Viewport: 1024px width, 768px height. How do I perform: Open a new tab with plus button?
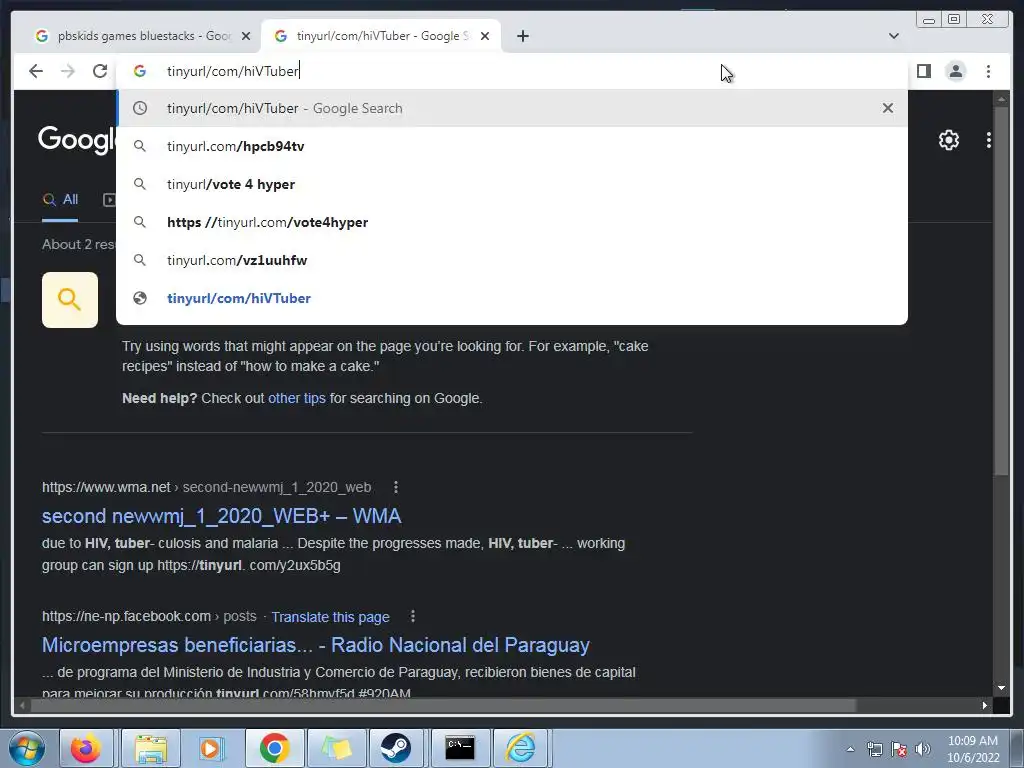pyautogui.click(x=522, y=36)
